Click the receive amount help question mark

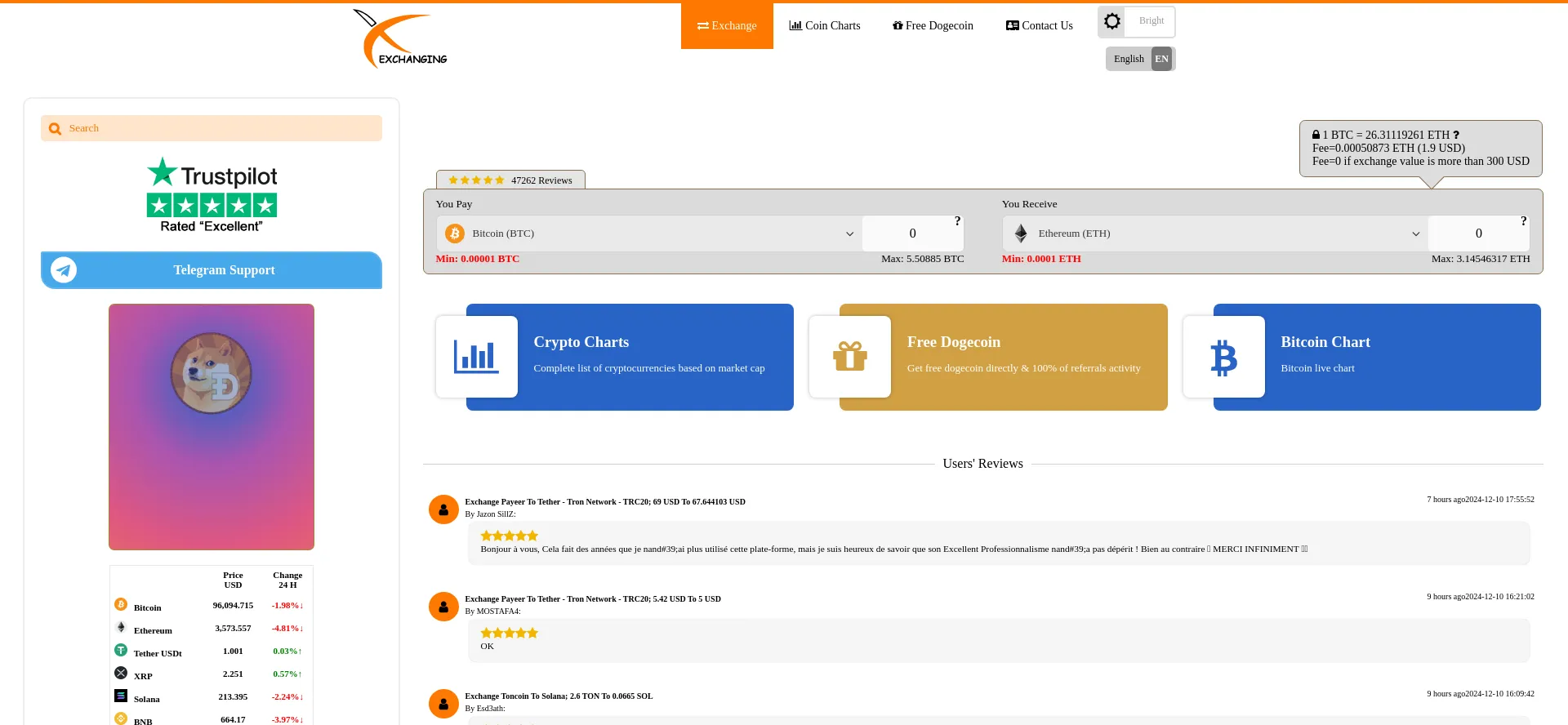pyautogui.click(x=1524, y=221)
